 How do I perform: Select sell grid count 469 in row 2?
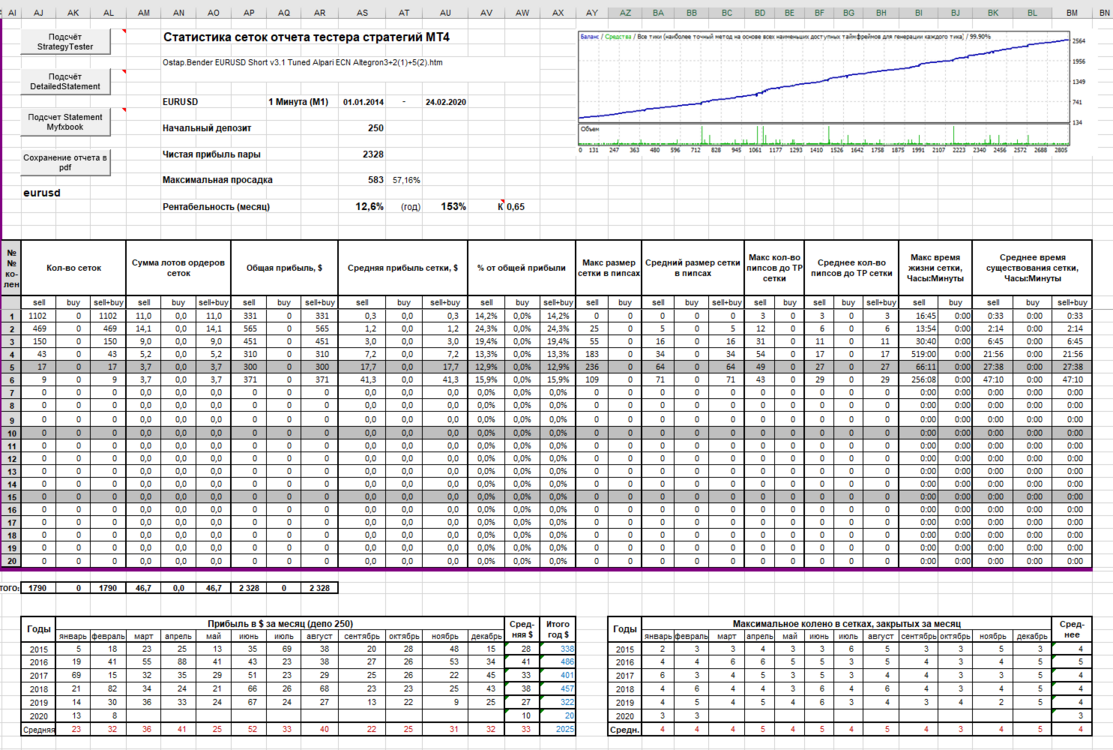click(x=39, y=329)
